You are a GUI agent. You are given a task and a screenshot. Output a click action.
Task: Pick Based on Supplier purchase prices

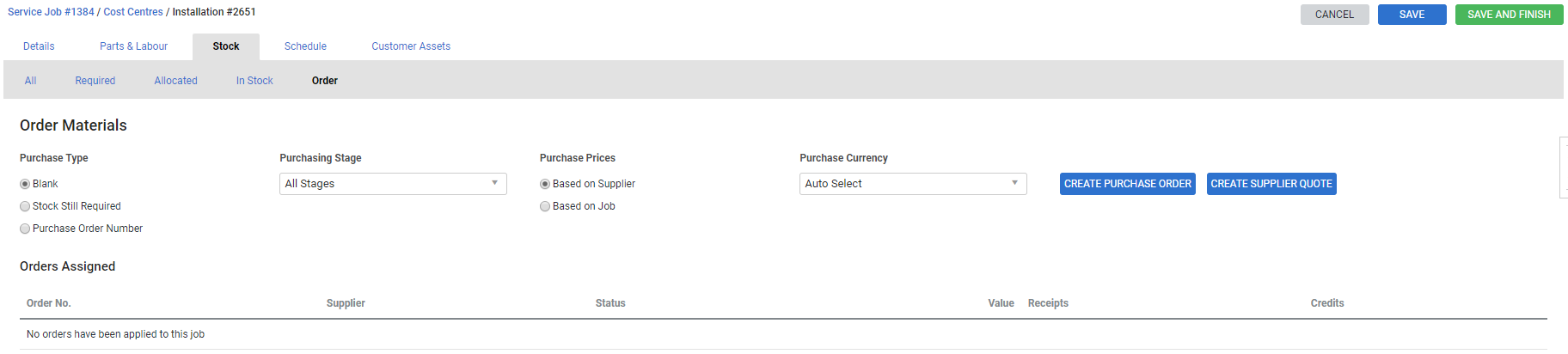click(545, 184)
